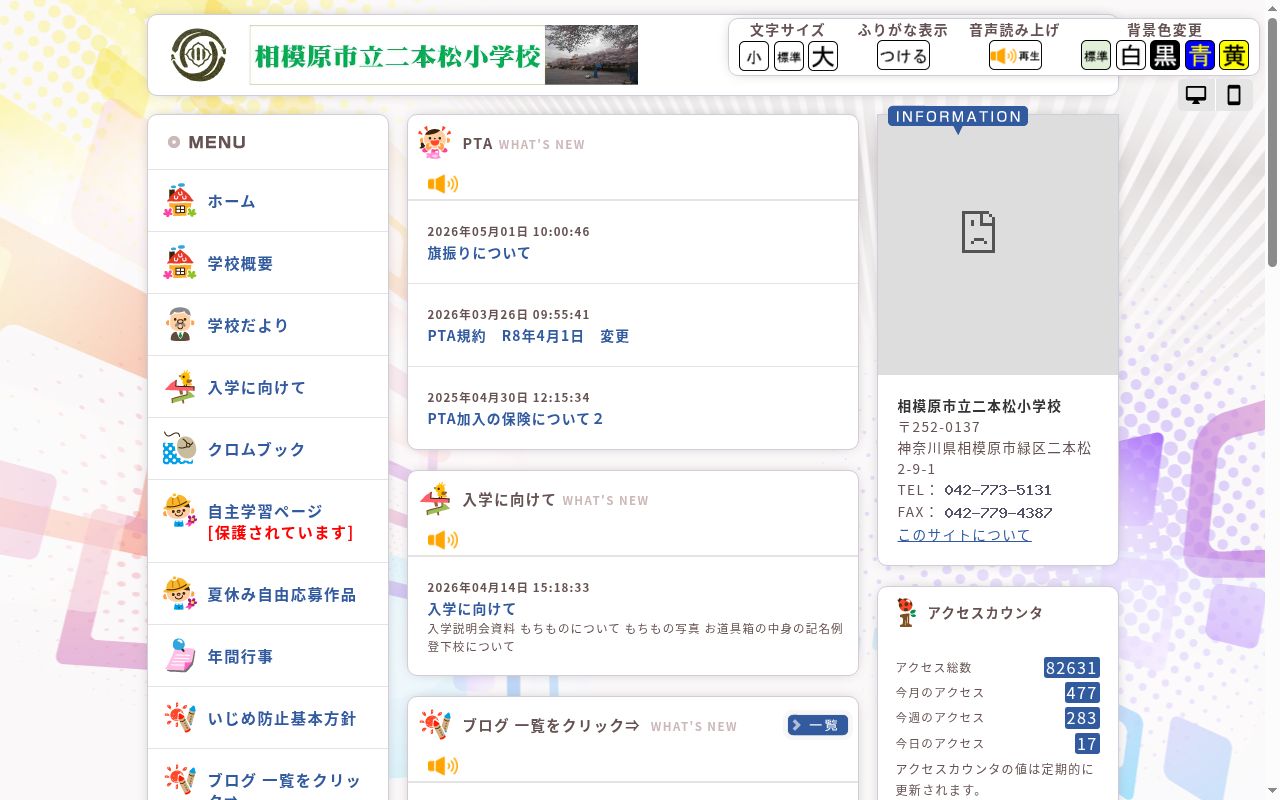This screenshot has width=1280, height=800.
Task: Click the アクセスカウンタ flower icon
Action: (x=906, y=612)
